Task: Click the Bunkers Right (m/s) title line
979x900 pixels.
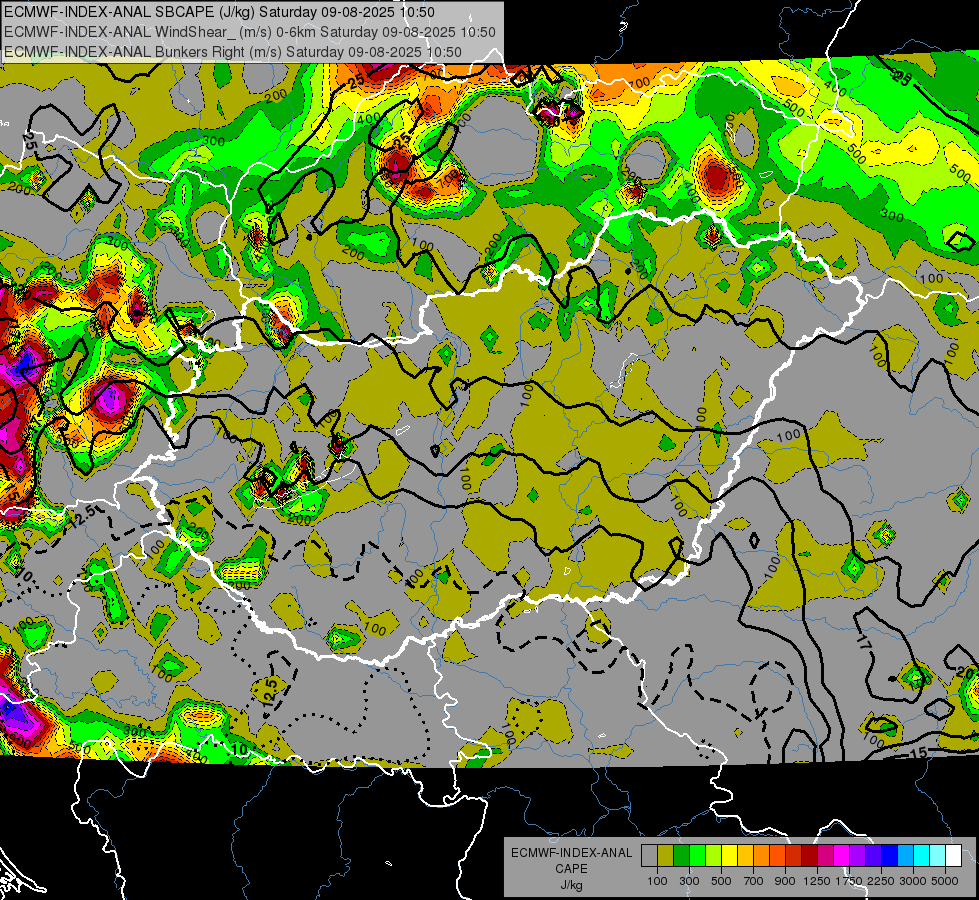Action: (x=232, y=52)
